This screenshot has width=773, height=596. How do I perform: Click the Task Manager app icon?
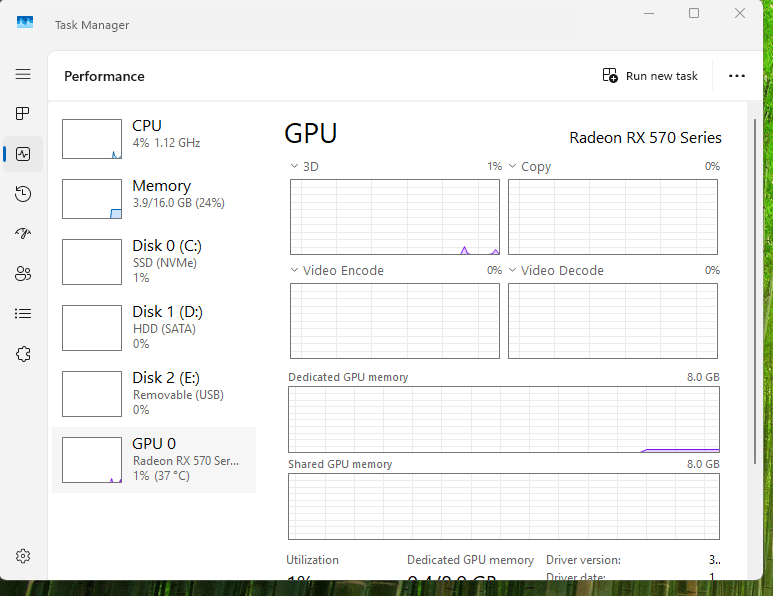click(x=25, y=22)
